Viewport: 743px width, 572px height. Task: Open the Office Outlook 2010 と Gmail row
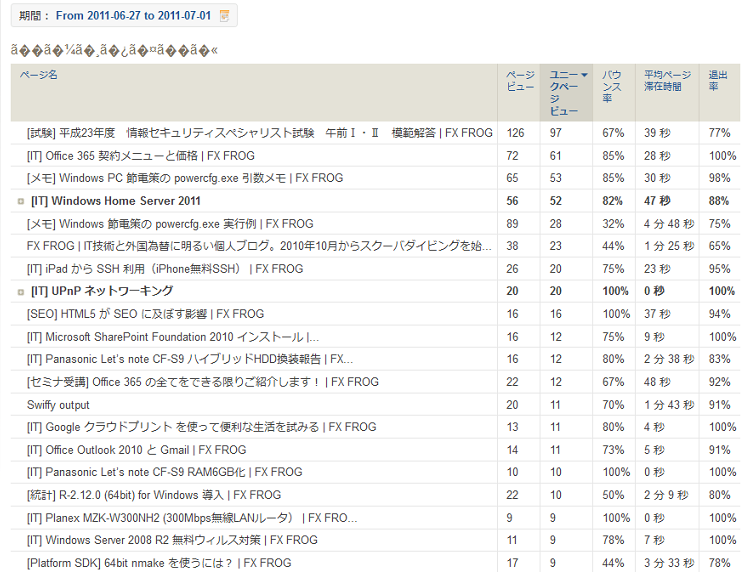(x=136, y=450)
